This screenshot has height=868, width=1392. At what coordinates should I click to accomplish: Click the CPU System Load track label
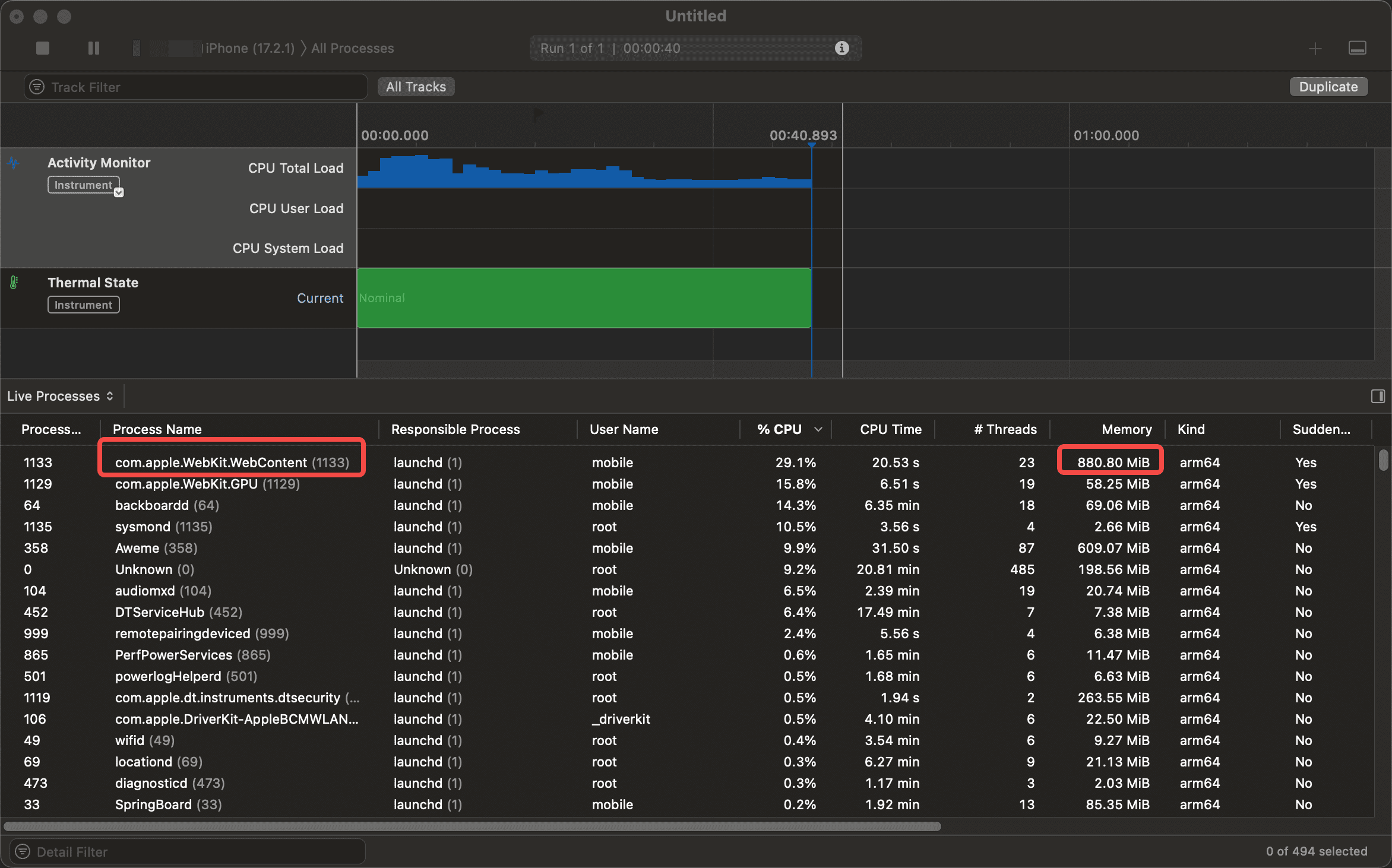288,248
